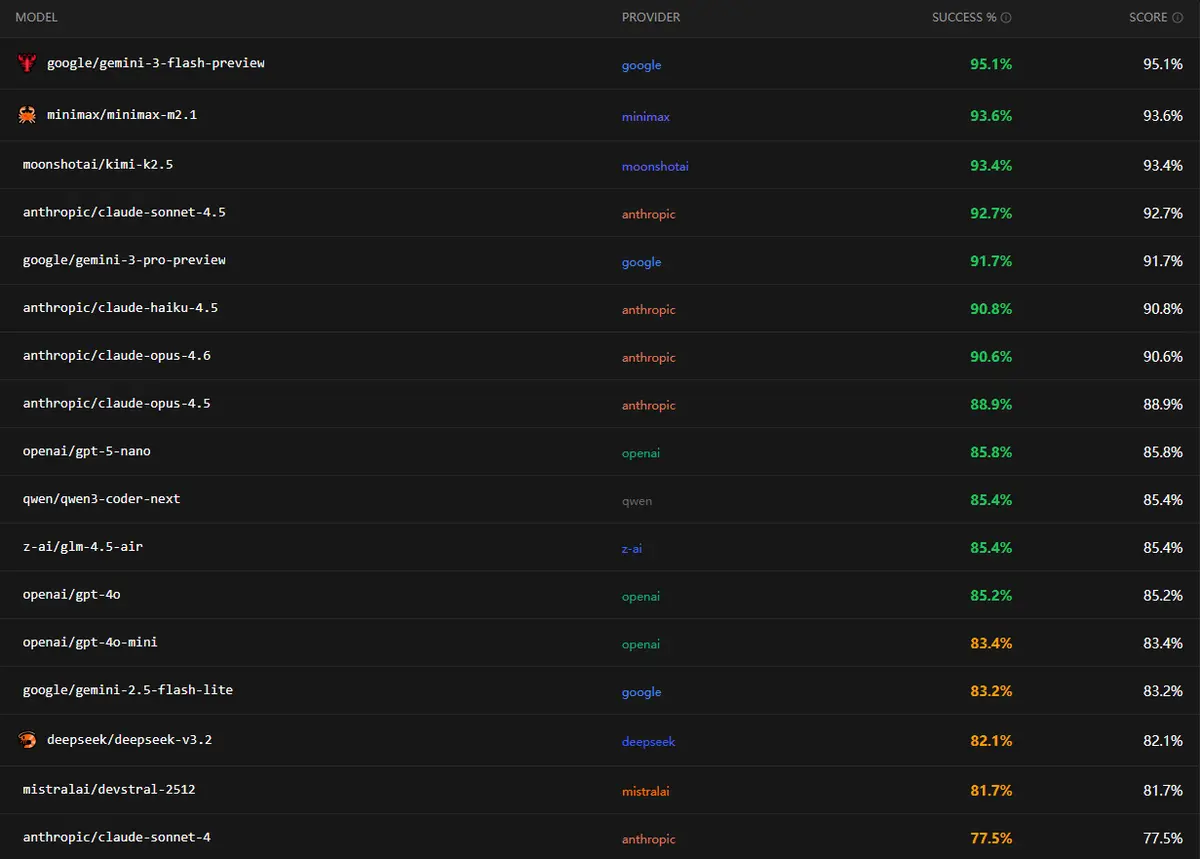Click the orange 83.4% success value
Screen dimensions: 1200x859
[991, 643]
